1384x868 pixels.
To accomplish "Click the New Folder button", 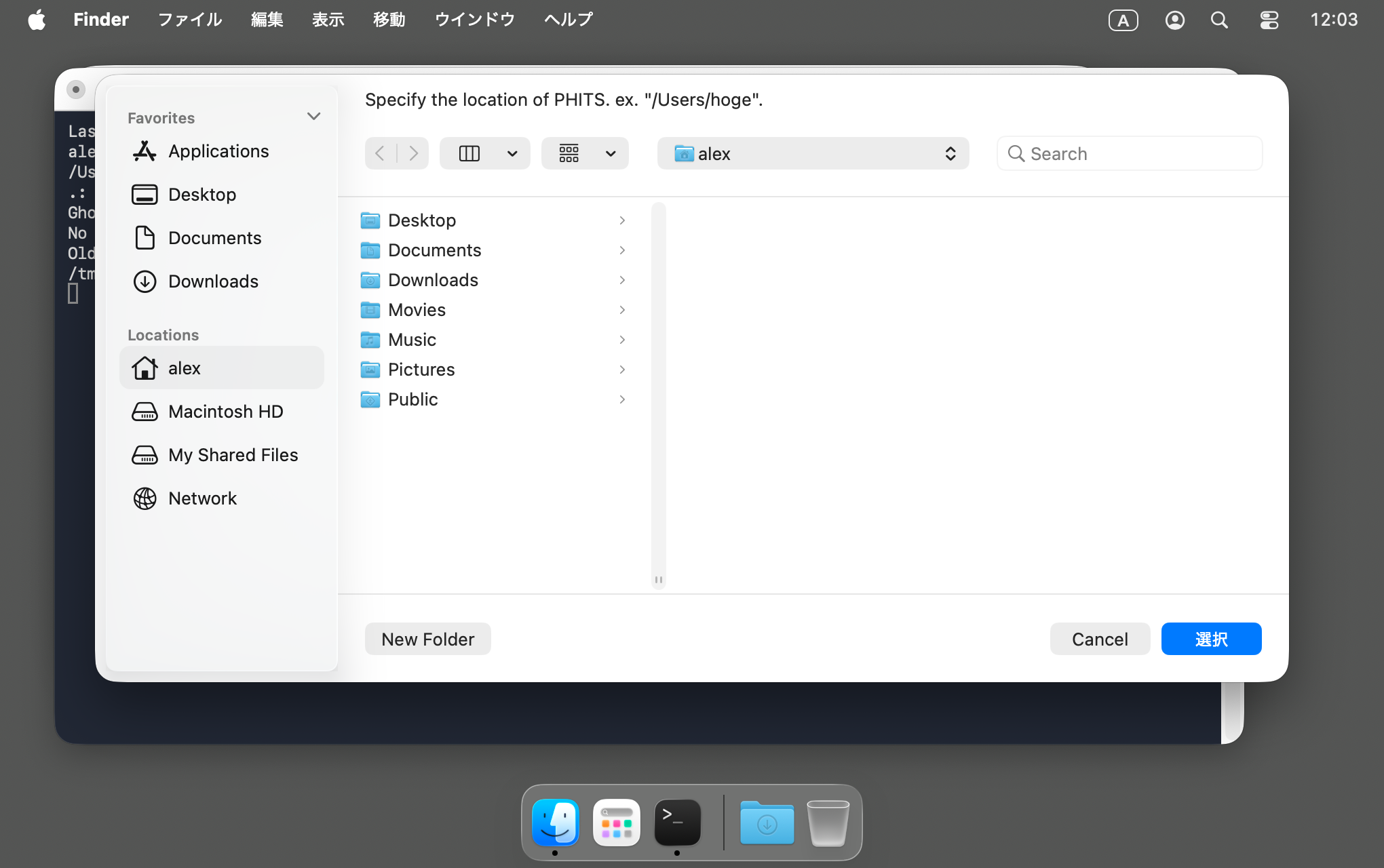I will tap(427, 639).
